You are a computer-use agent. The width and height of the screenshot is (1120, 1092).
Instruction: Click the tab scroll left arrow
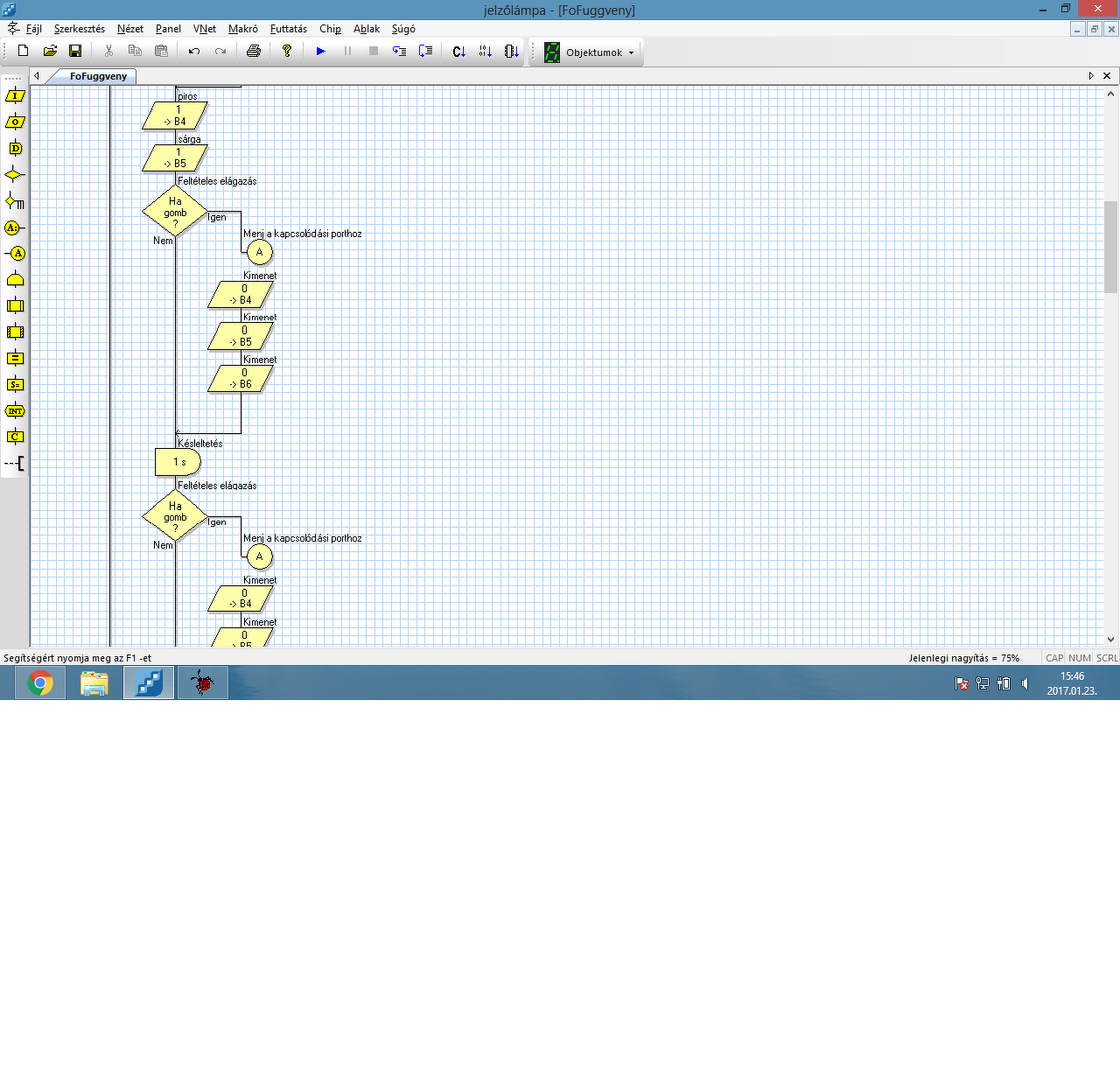point(37,76)
